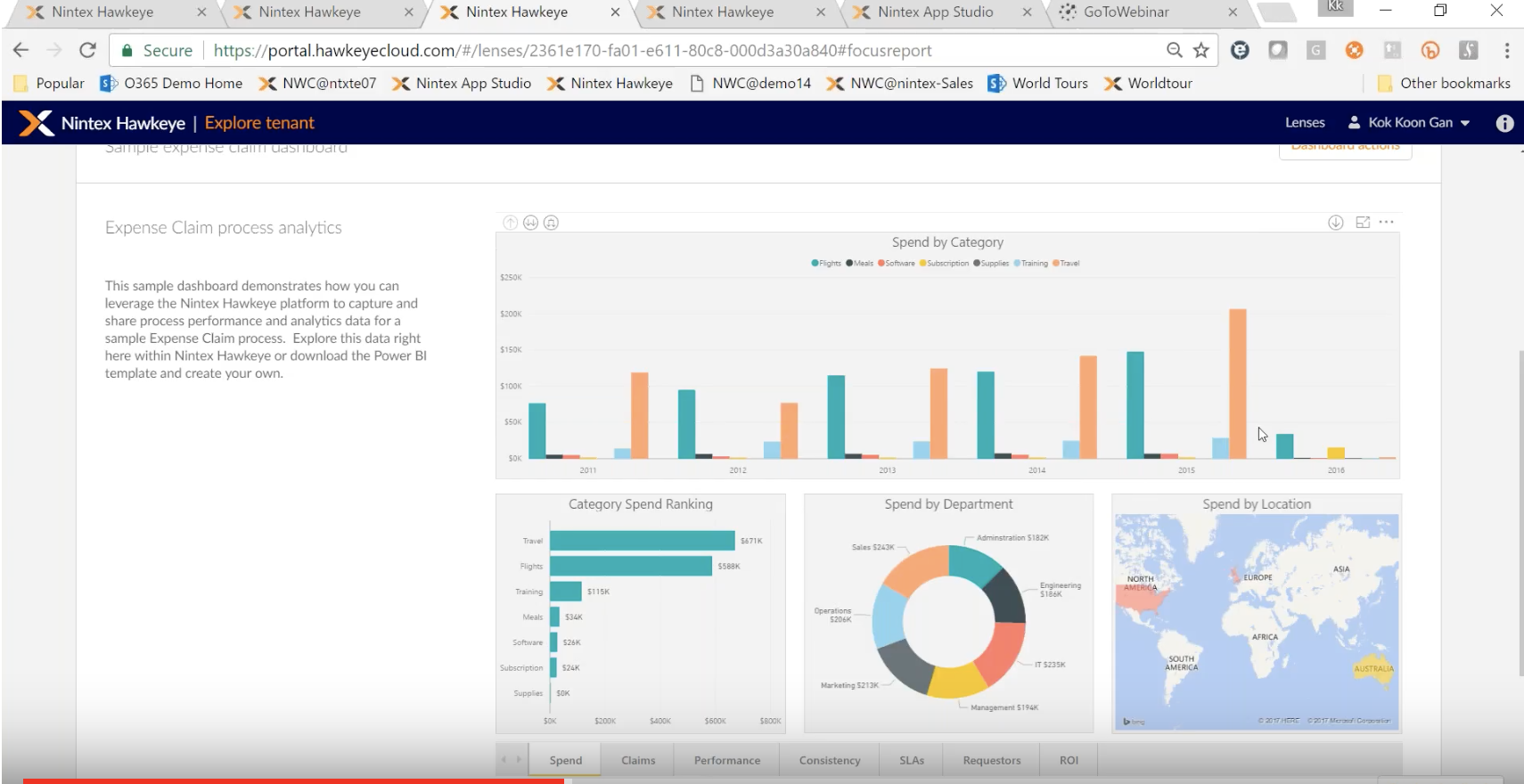Click the Bitly 'b' extension icon

(x=1430, y=50)
